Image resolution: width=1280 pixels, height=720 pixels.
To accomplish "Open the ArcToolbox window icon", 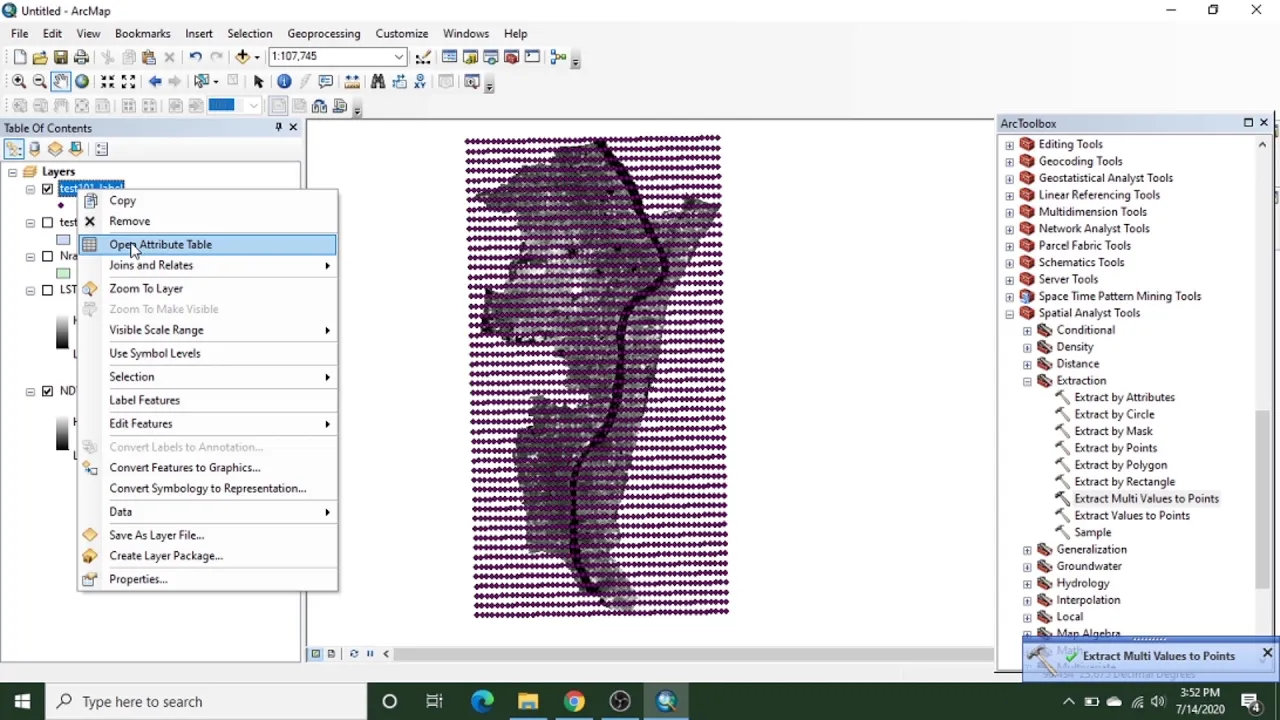I will [511, 57].
